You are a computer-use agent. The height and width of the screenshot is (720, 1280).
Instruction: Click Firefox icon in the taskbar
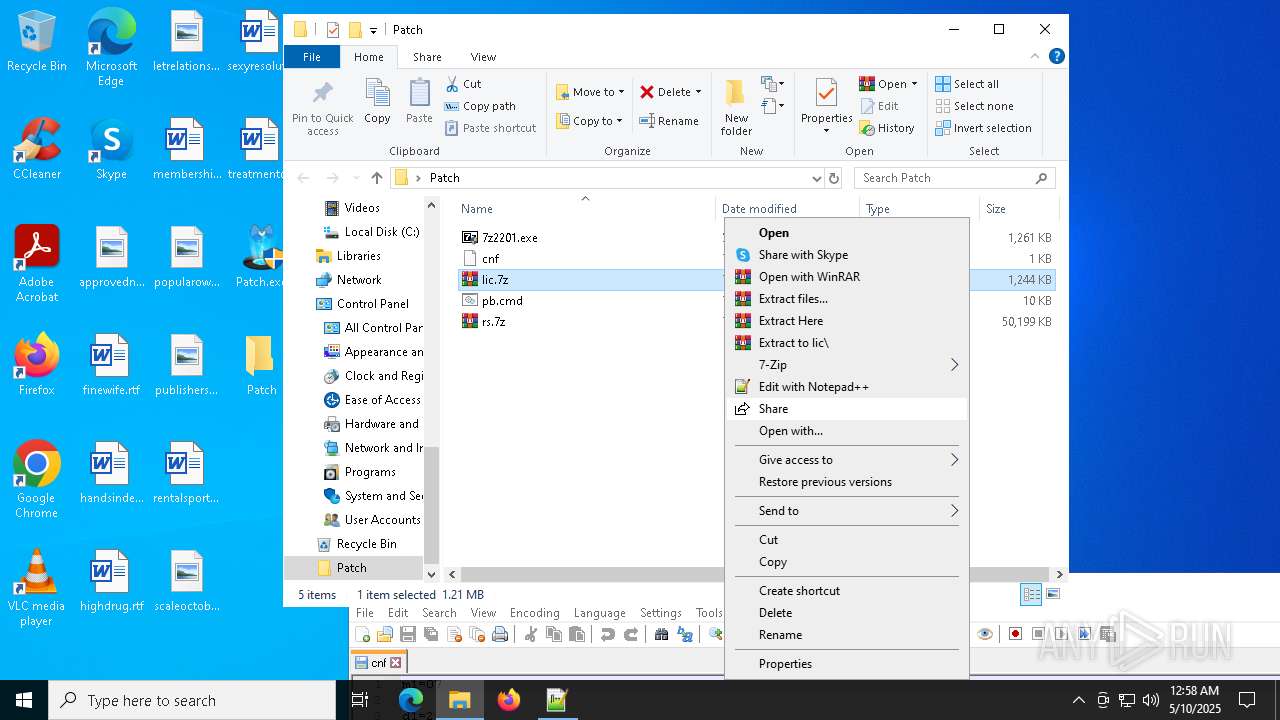point(509,700)
